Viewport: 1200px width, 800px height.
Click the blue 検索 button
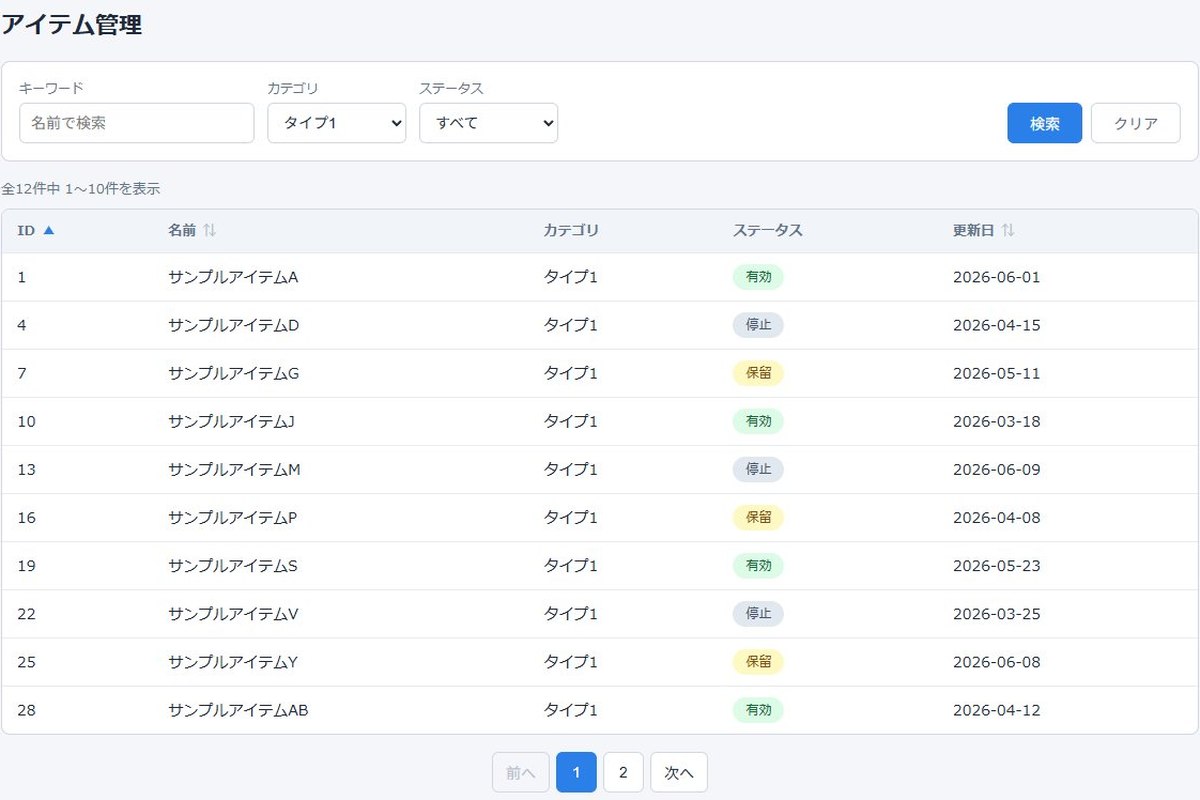[1044, 123]
